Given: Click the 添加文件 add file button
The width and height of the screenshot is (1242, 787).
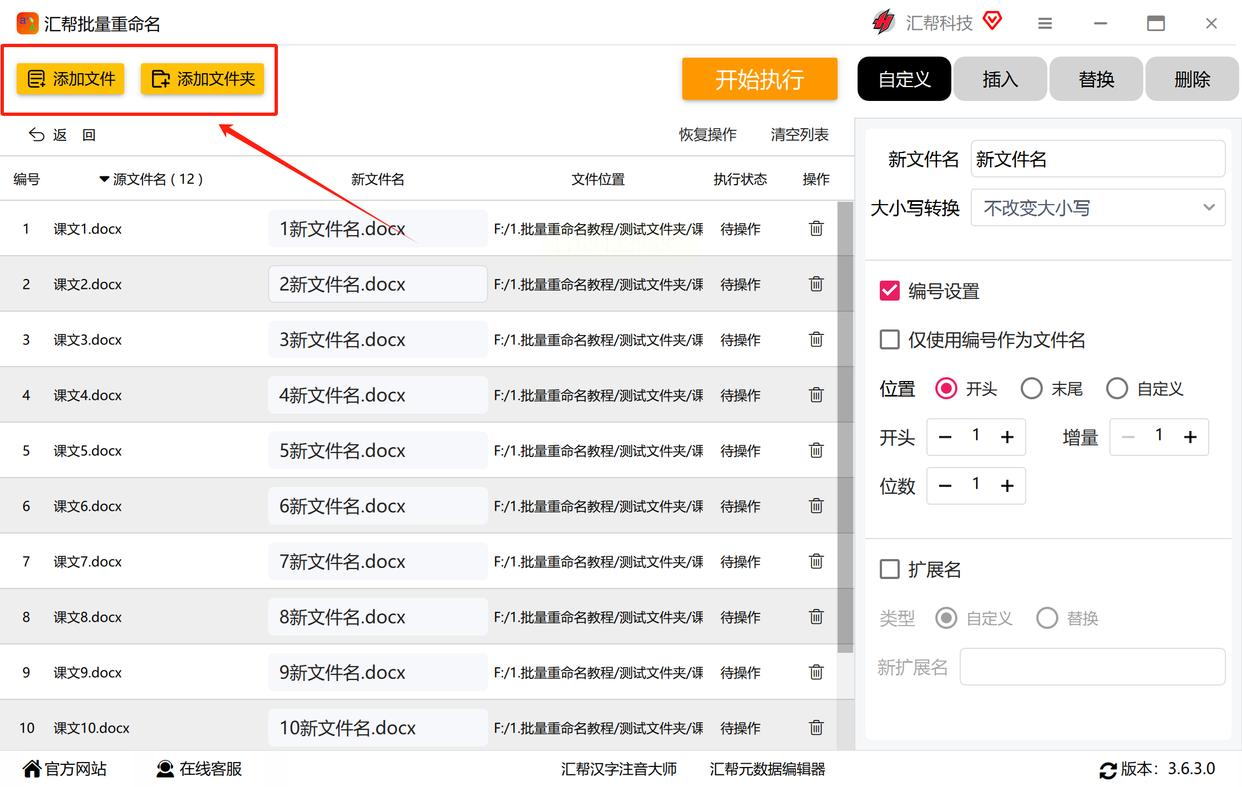Looking at the screenshot, I should (70, 79).
